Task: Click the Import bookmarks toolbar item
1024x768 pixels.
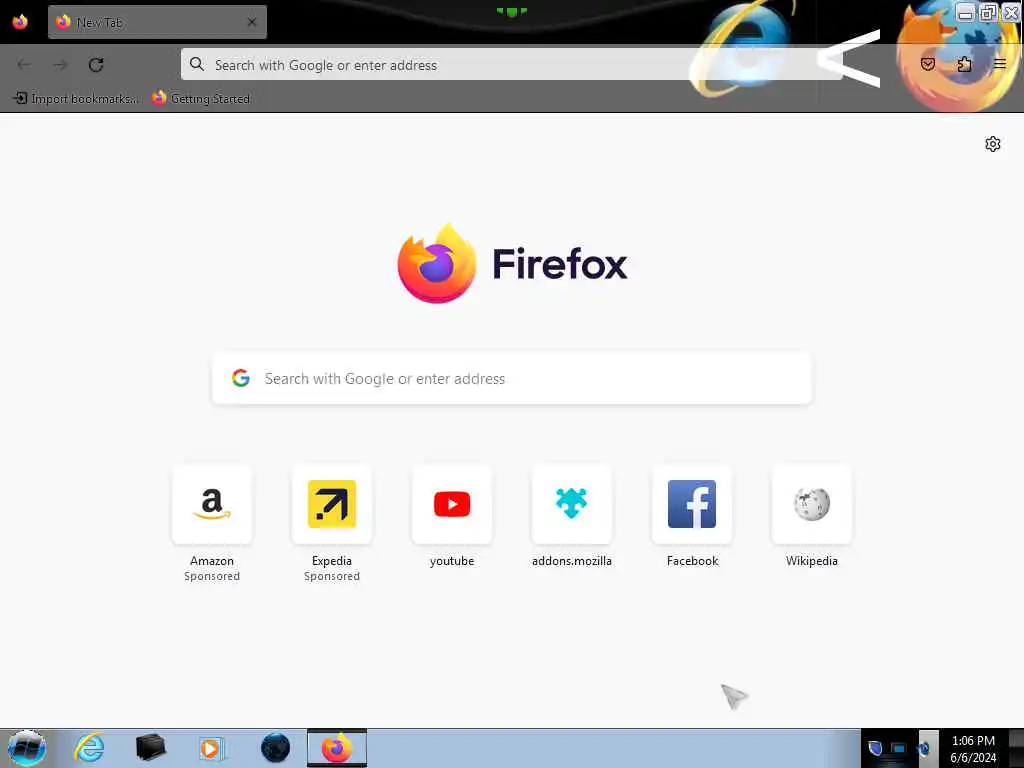Action: [x=76, y=99]
